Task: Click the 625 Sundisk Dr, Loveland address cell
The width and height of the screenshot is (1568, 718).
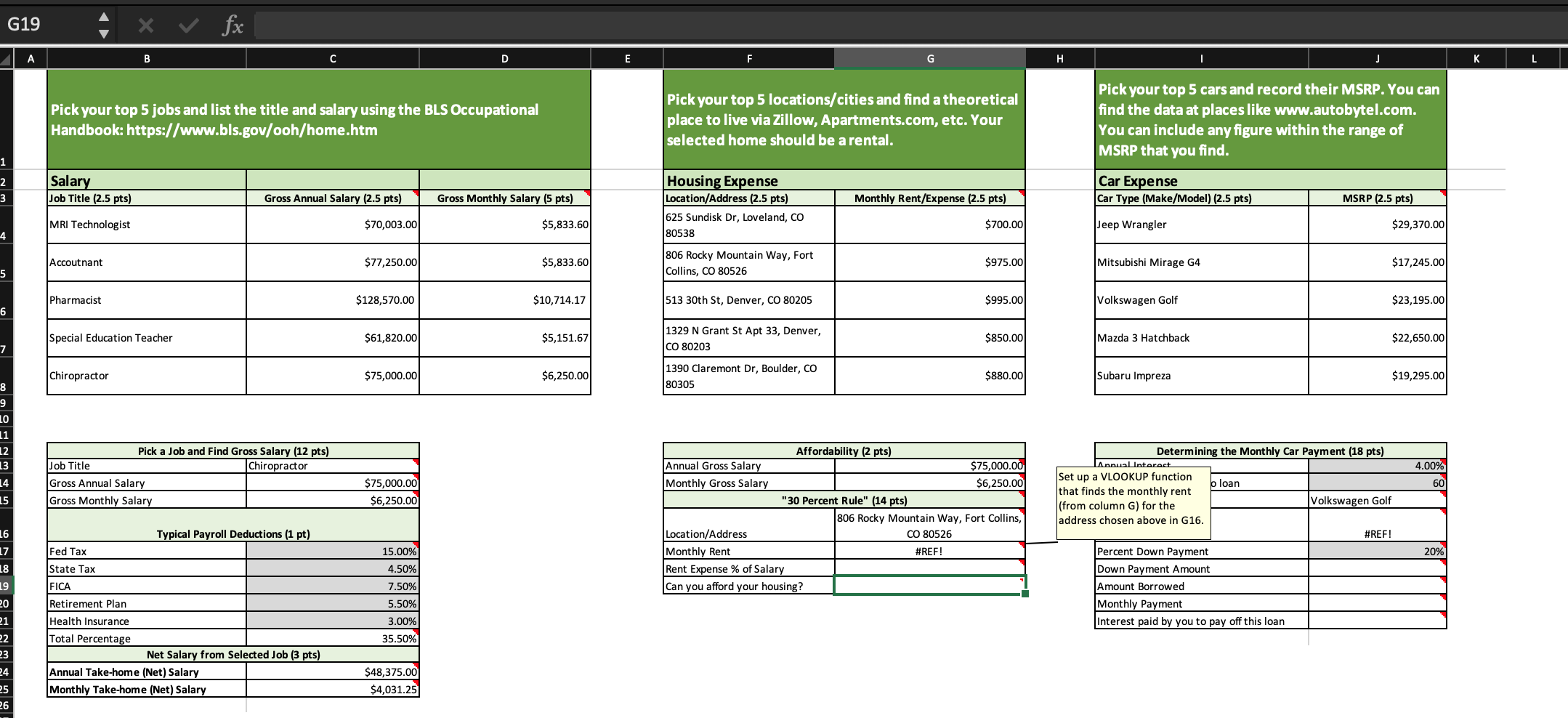Action: 749,225
